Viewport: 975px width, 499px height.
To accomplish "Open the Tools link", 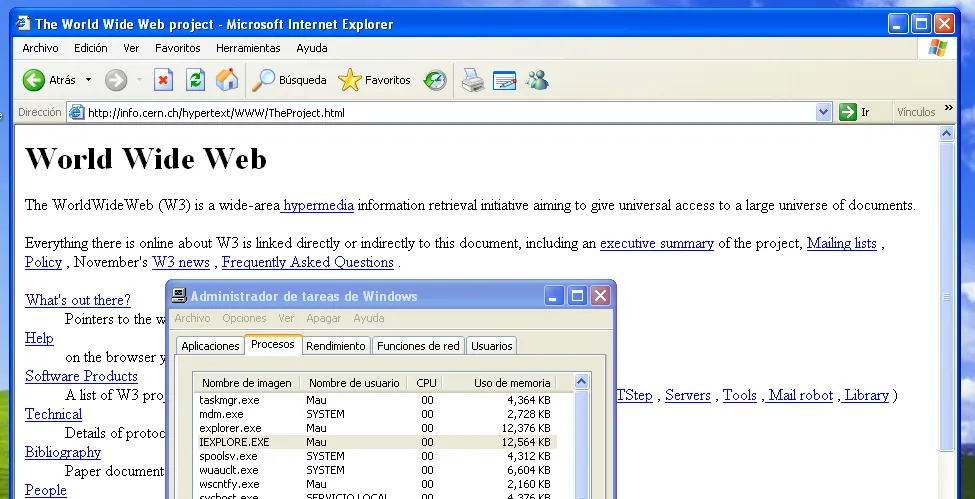I will coord(739,395).
